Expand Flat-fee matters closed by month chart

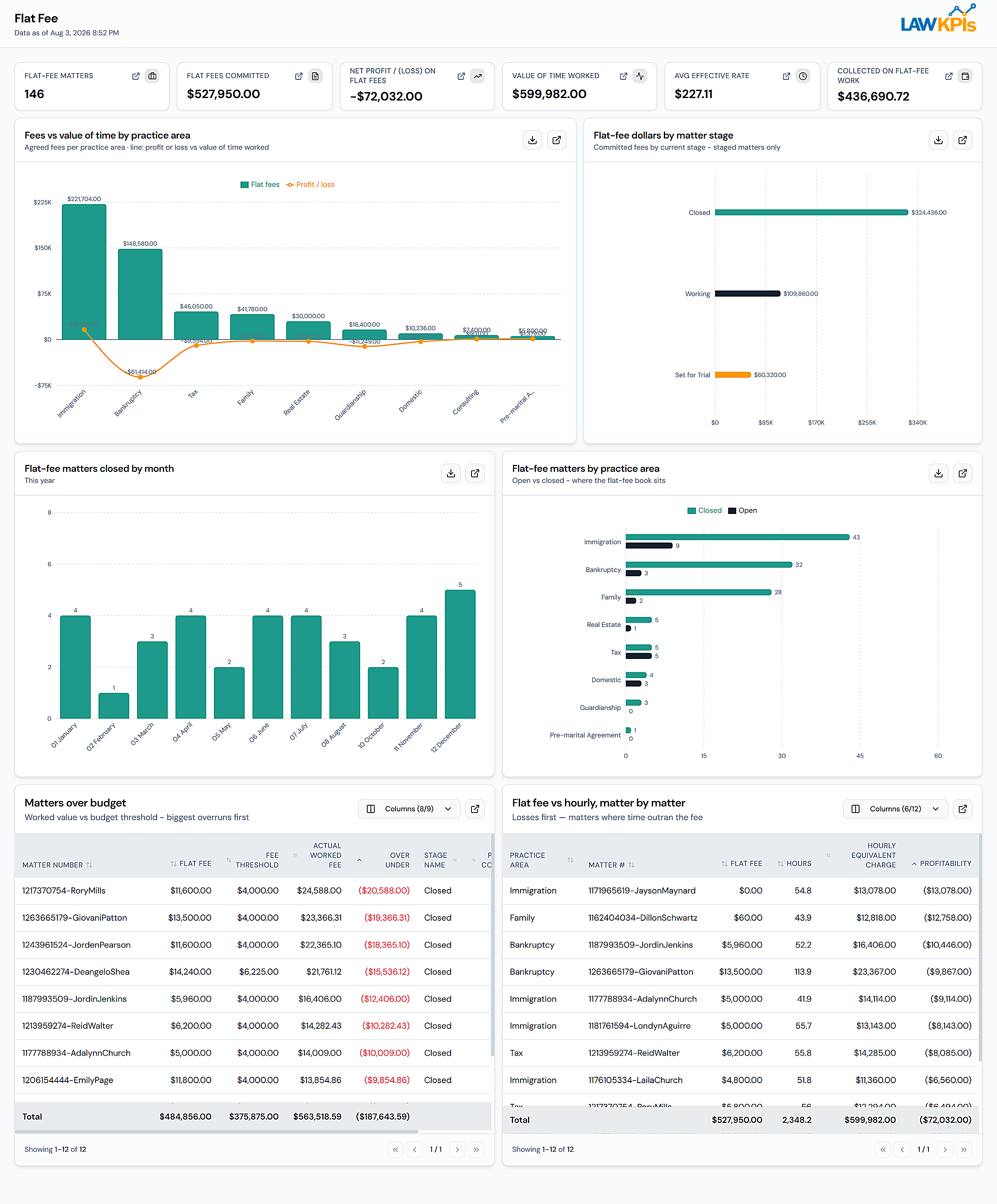(475, 474)
